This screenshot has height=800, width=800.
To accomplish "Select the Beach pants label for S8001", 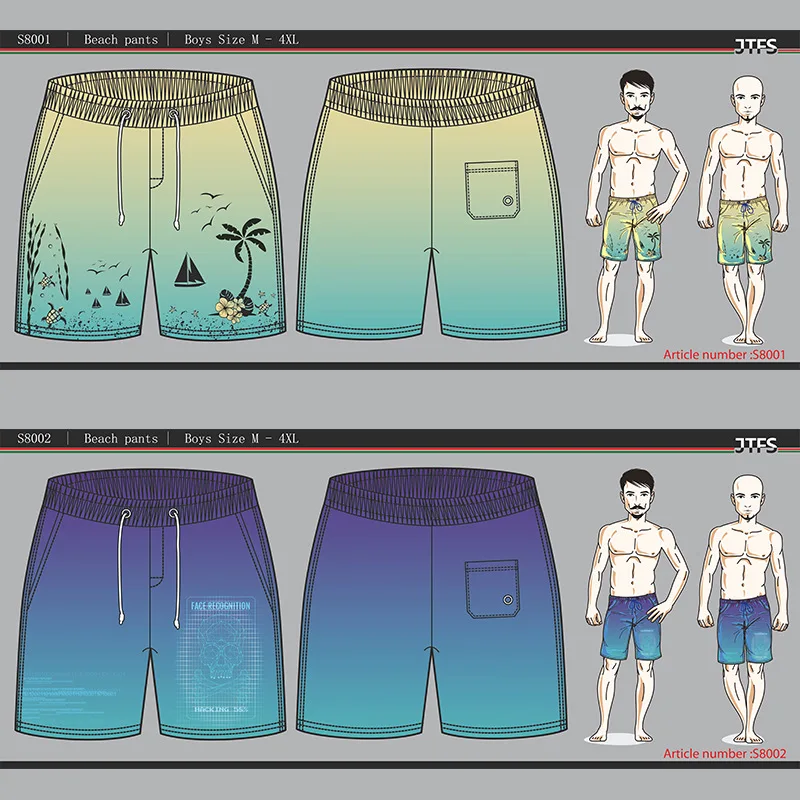I will point(120,40).
